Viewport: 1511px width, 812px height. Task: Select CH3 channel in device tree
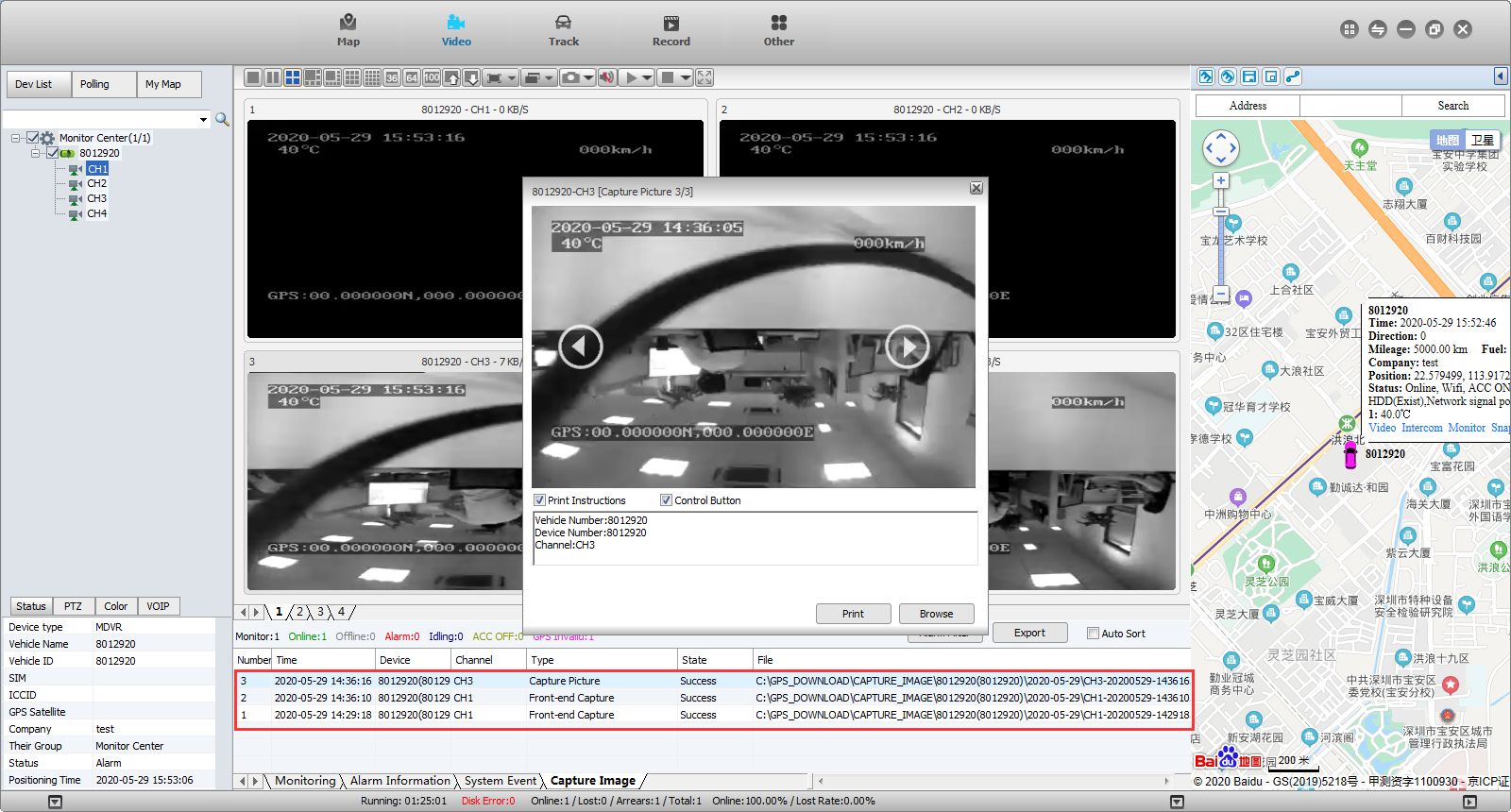pos(97,198)
